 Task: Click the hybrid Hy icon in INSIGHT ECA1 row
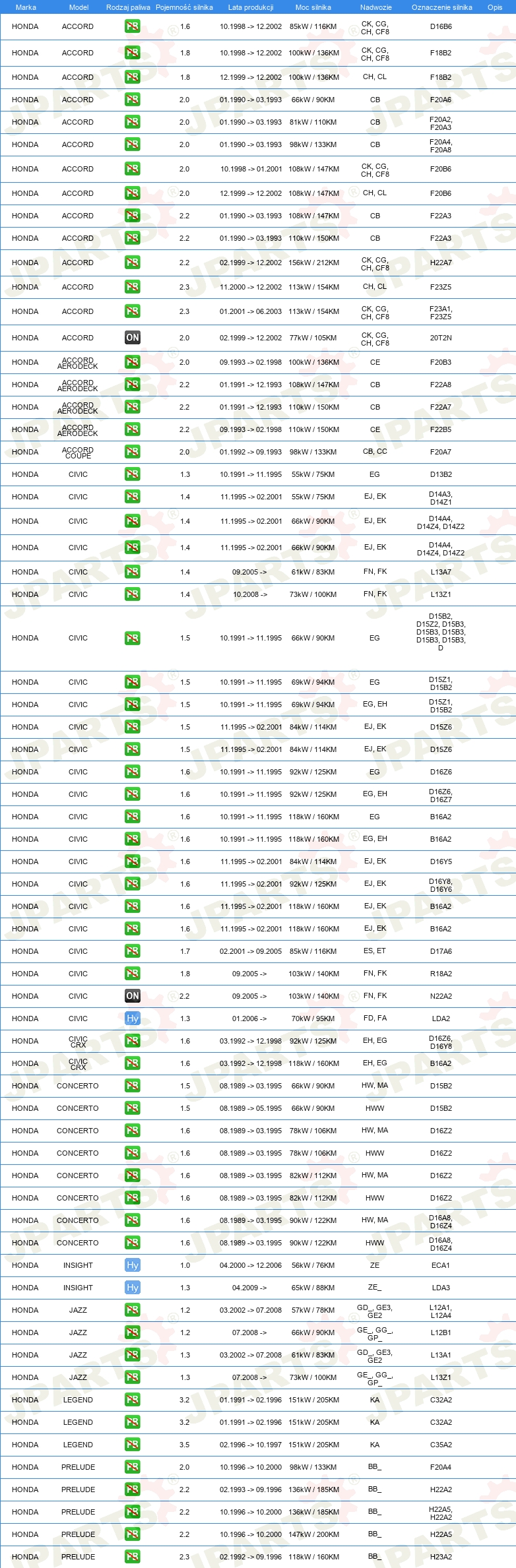point(133,1265)
